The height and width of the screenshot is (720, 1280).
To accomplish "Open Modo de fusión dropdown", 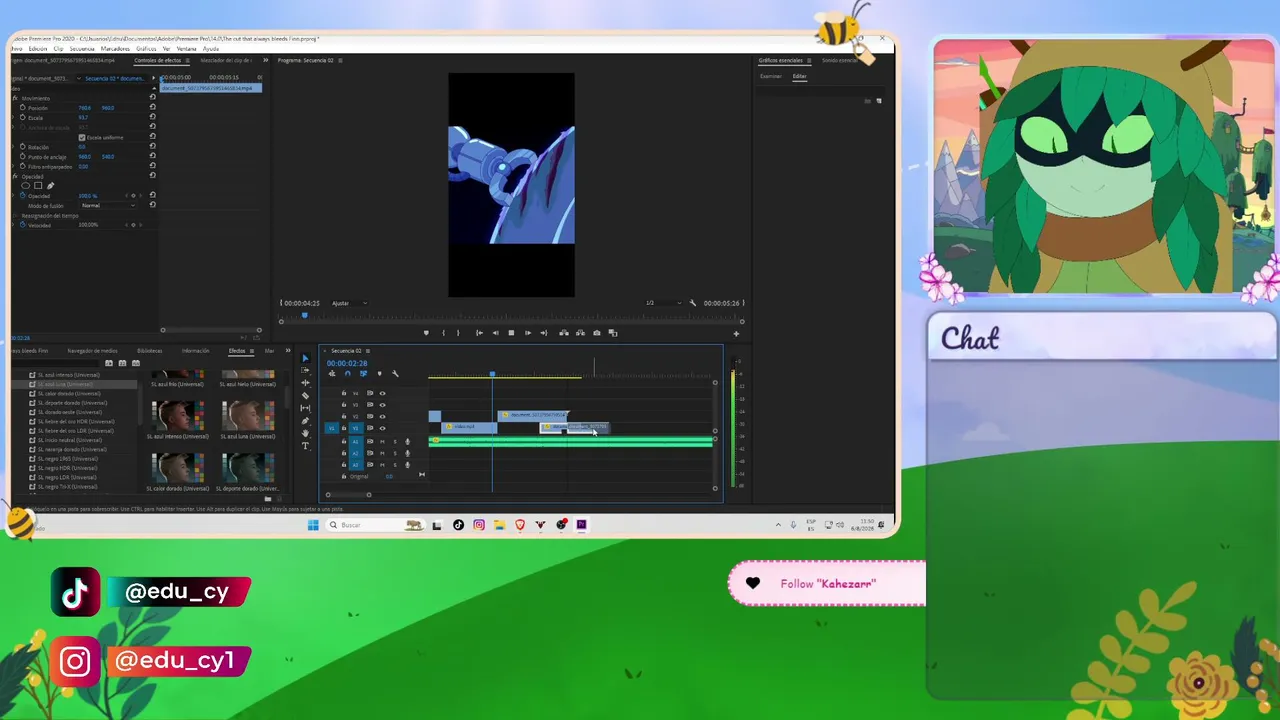I will point(108,206).
